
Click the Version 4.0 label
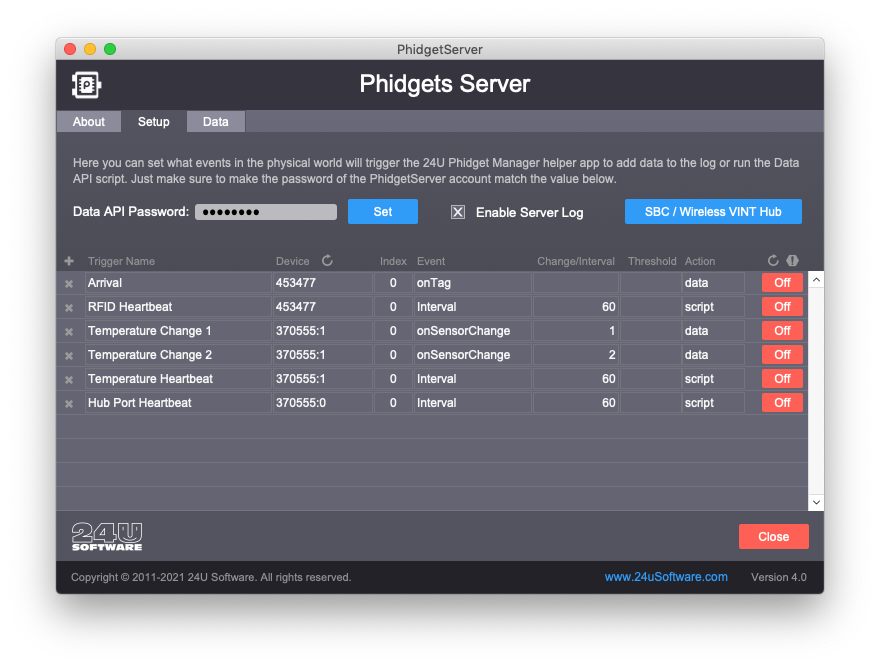pyautogui.click(x=778, y=577)
